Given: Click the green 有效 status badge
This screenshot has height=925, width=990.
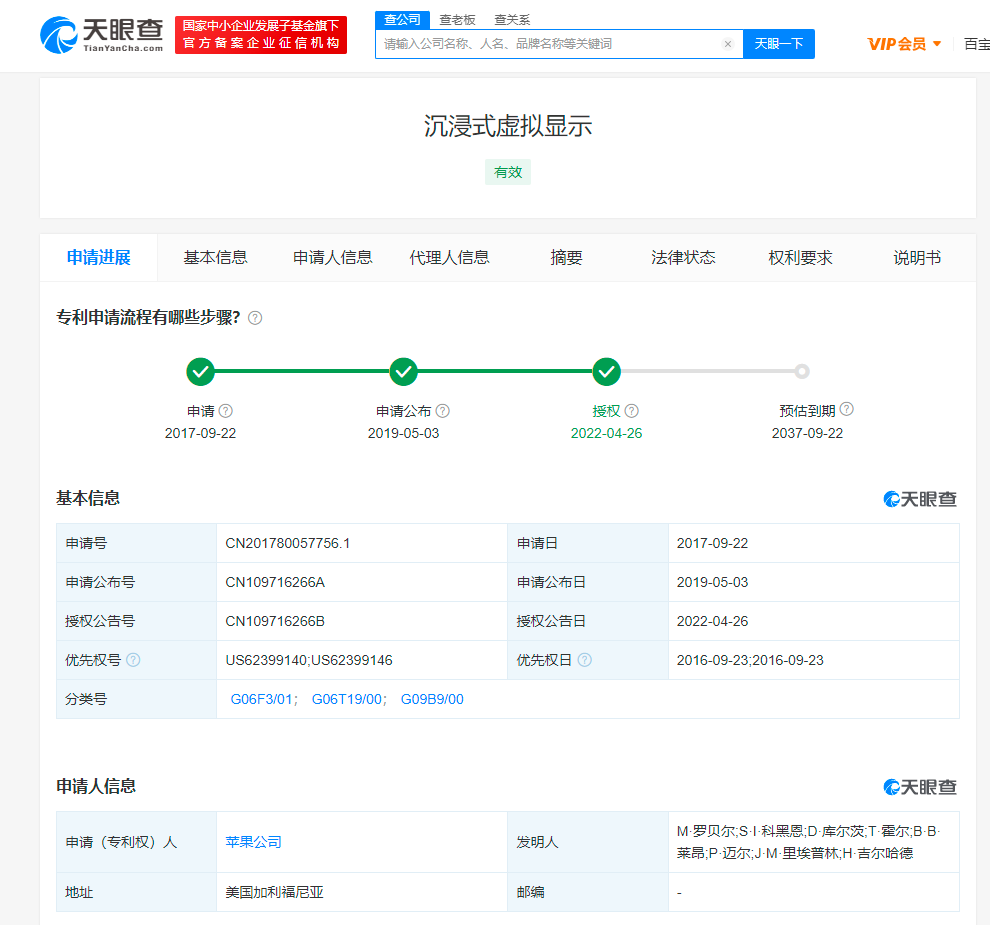Looking at the screenshot, I should point(508,172).
